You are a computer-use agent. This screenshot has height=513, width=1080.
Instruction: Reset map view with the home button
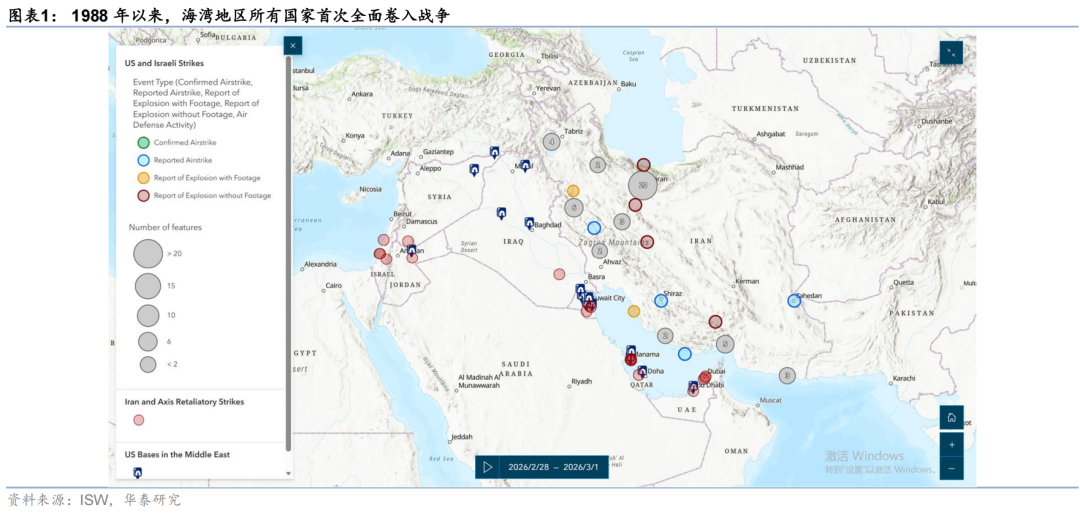[951, 417]
